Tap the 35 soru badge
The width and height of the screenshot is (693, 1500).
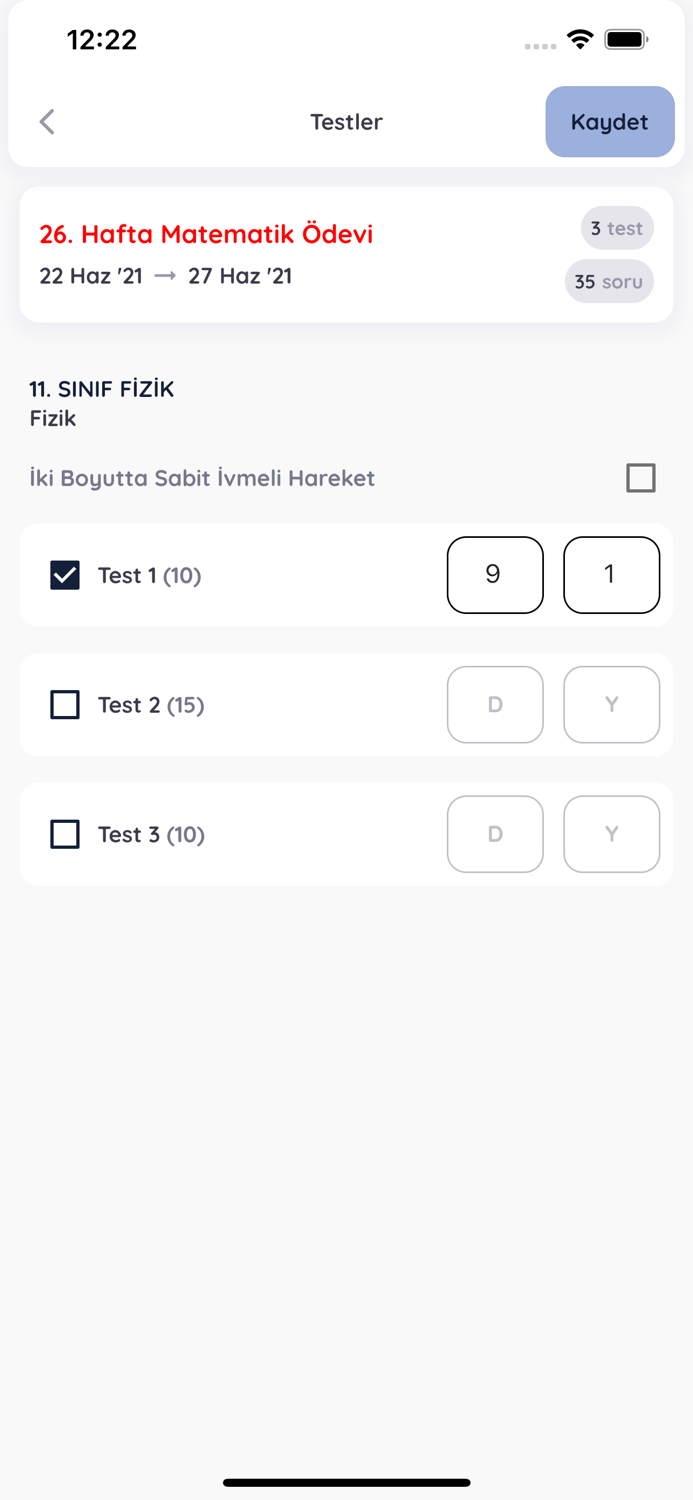pyautogui.click(x=609, y=281)
